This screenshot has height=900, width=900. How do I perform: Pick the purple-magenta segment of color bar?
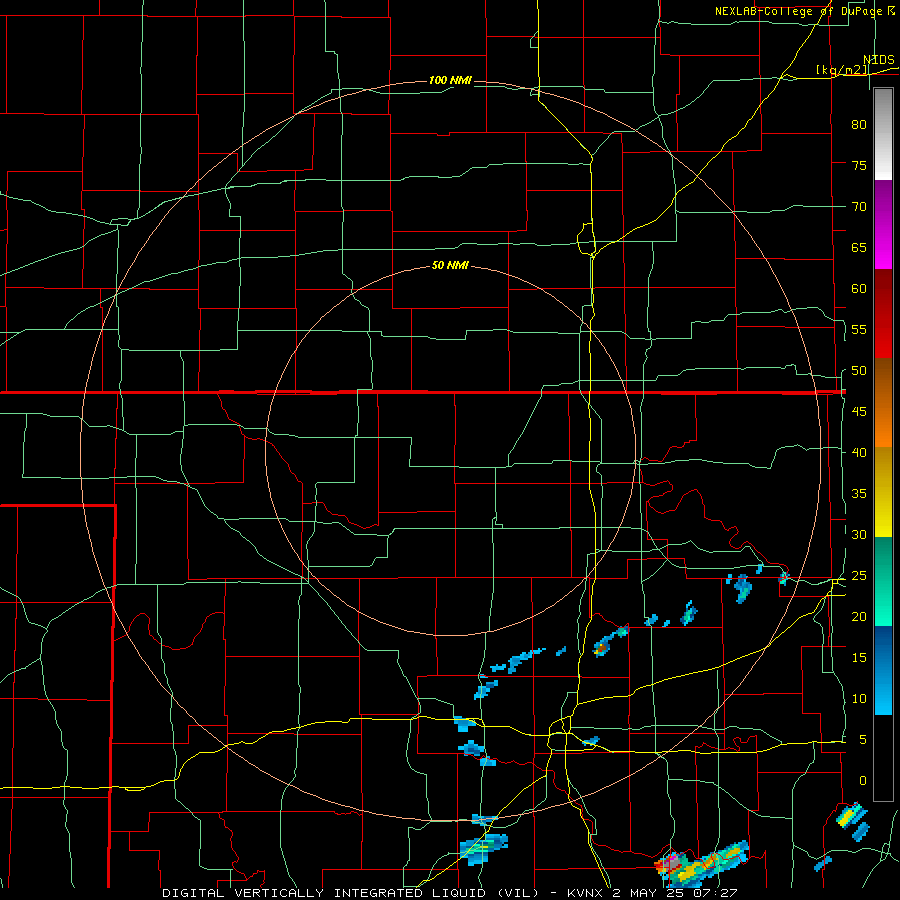tap(883, 224)
